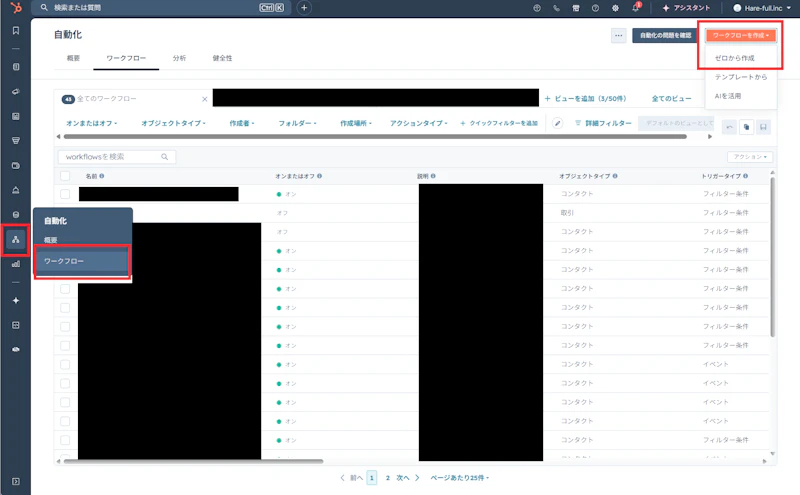Expand the オブジェクトタイプ filter dropdown
The width and height of the screenshot is (800, 495).
(173, 123)
